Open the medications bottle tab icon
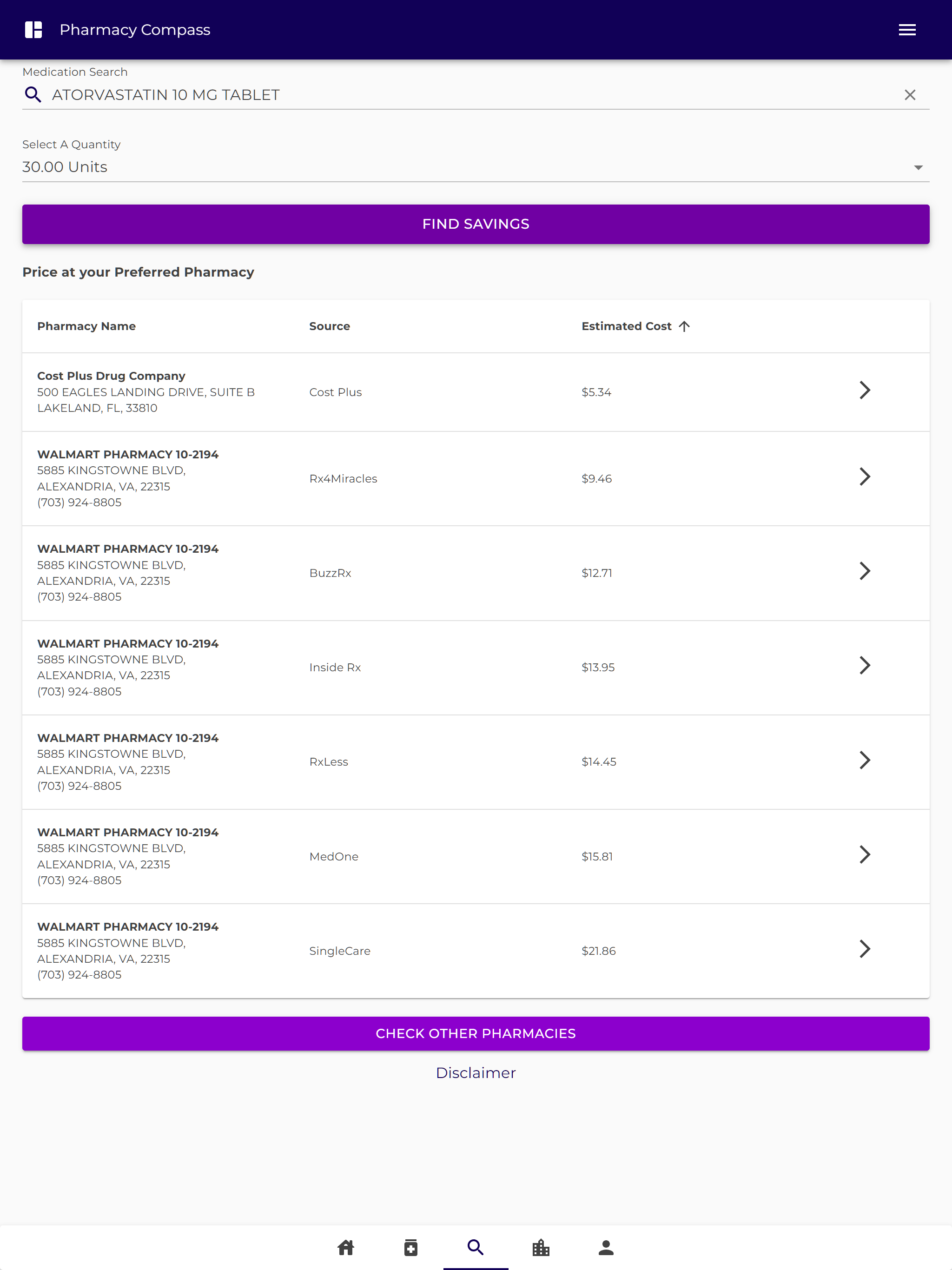This screenshot has width=952, height=1270. [410, 1247]
